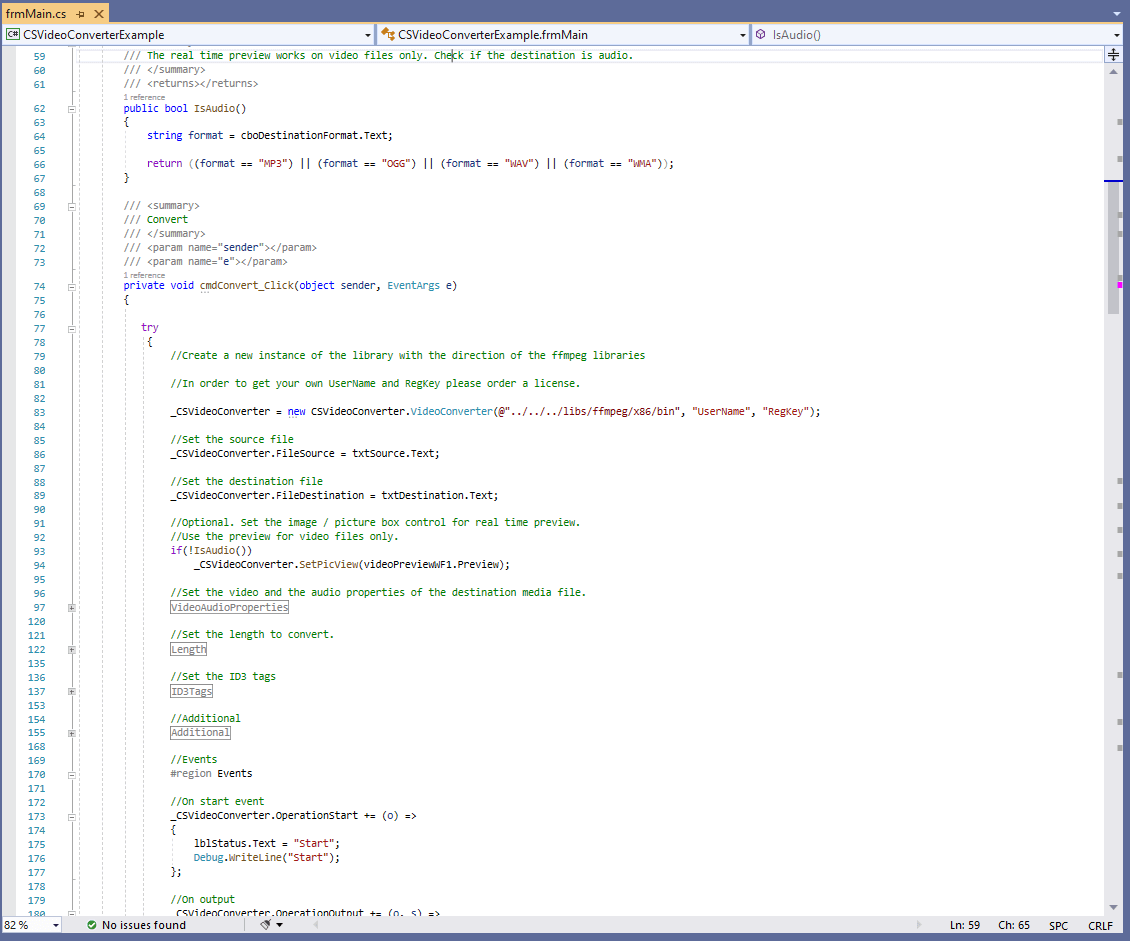
Task: Click the horizontal scrollbar right arrow
Action: 918,924
